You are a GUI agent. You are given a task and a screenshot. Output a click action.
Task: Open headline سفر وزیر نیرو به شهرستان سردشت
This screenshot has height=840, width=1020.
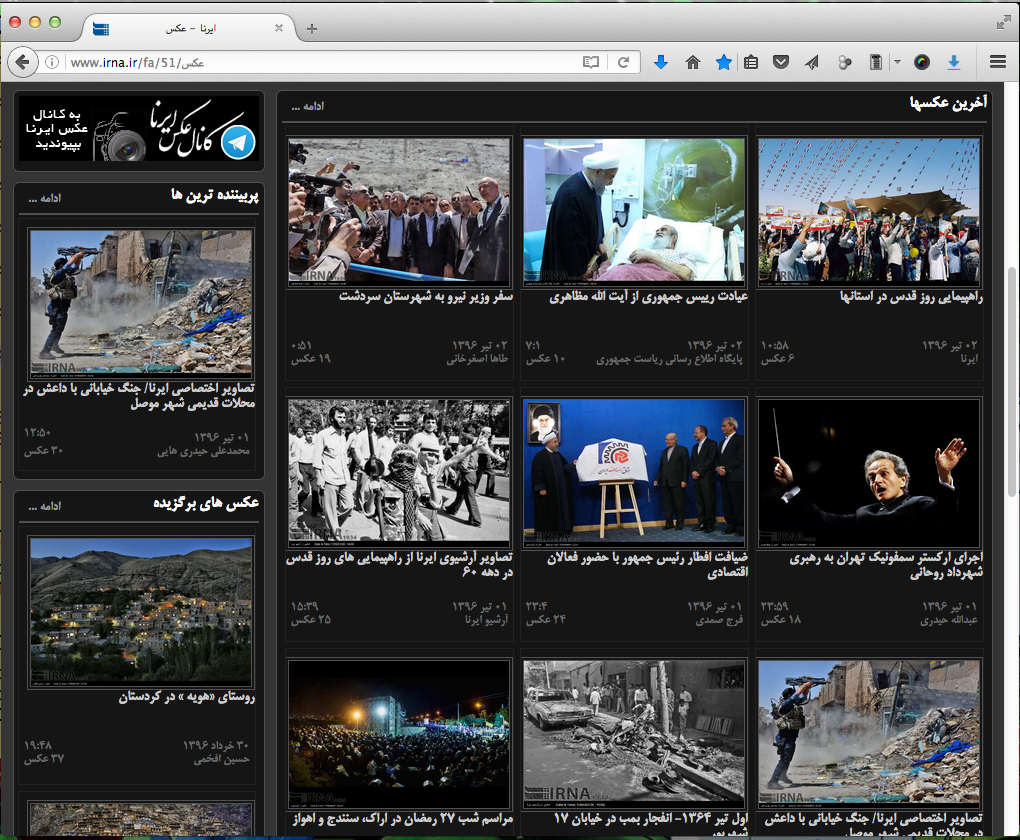(x=425, y=297)
